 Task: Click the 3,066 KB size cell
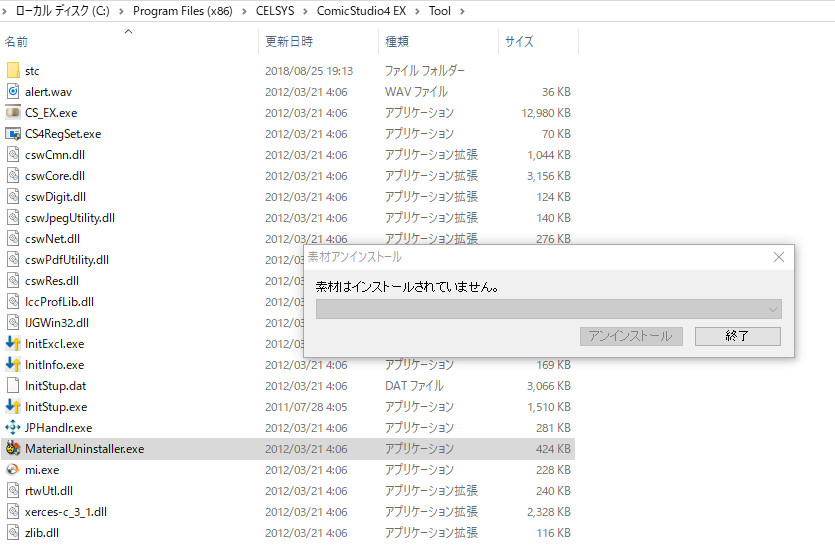click(x=549, y=386)
